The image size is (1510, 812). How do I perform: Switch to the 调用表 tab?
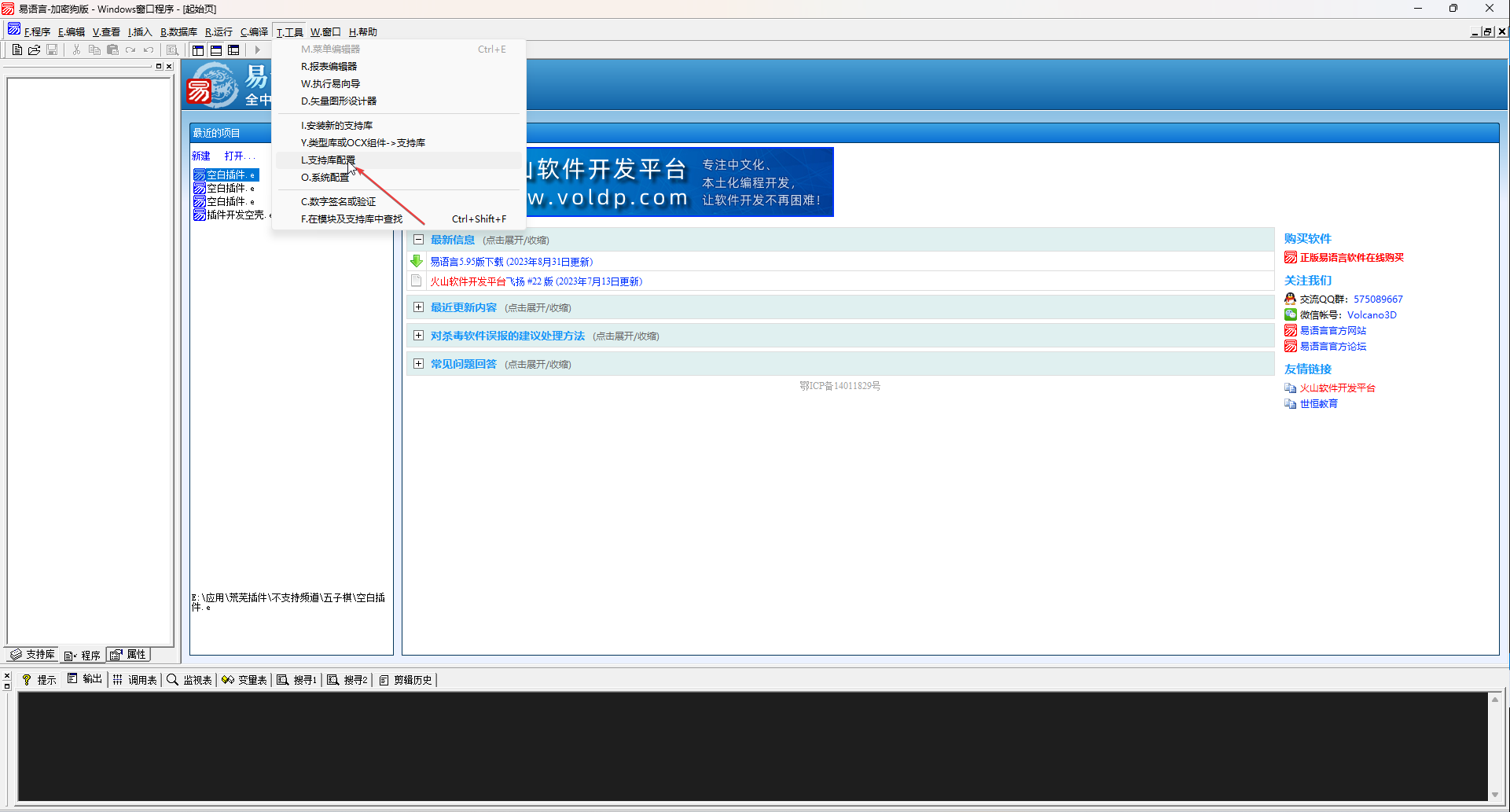pyautogui.click(x=135, y=680)
